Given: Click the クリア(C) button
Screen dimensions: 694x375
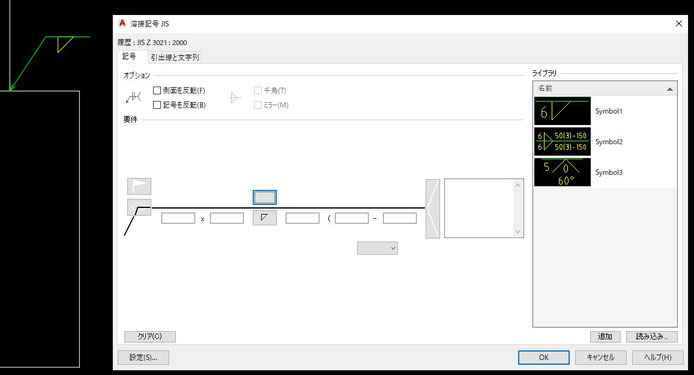Looking at the screenshot, I should click(150, 336).
